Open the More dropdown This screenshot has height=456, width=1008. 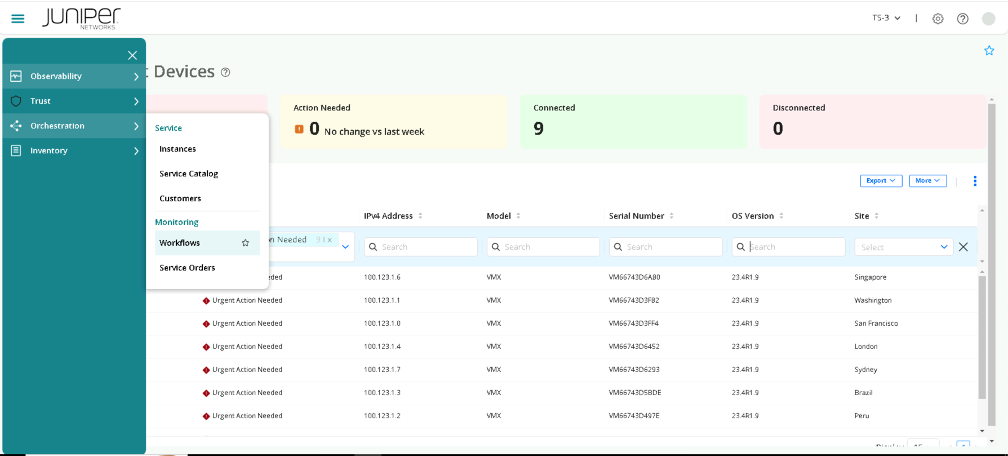tap(928, 181)
